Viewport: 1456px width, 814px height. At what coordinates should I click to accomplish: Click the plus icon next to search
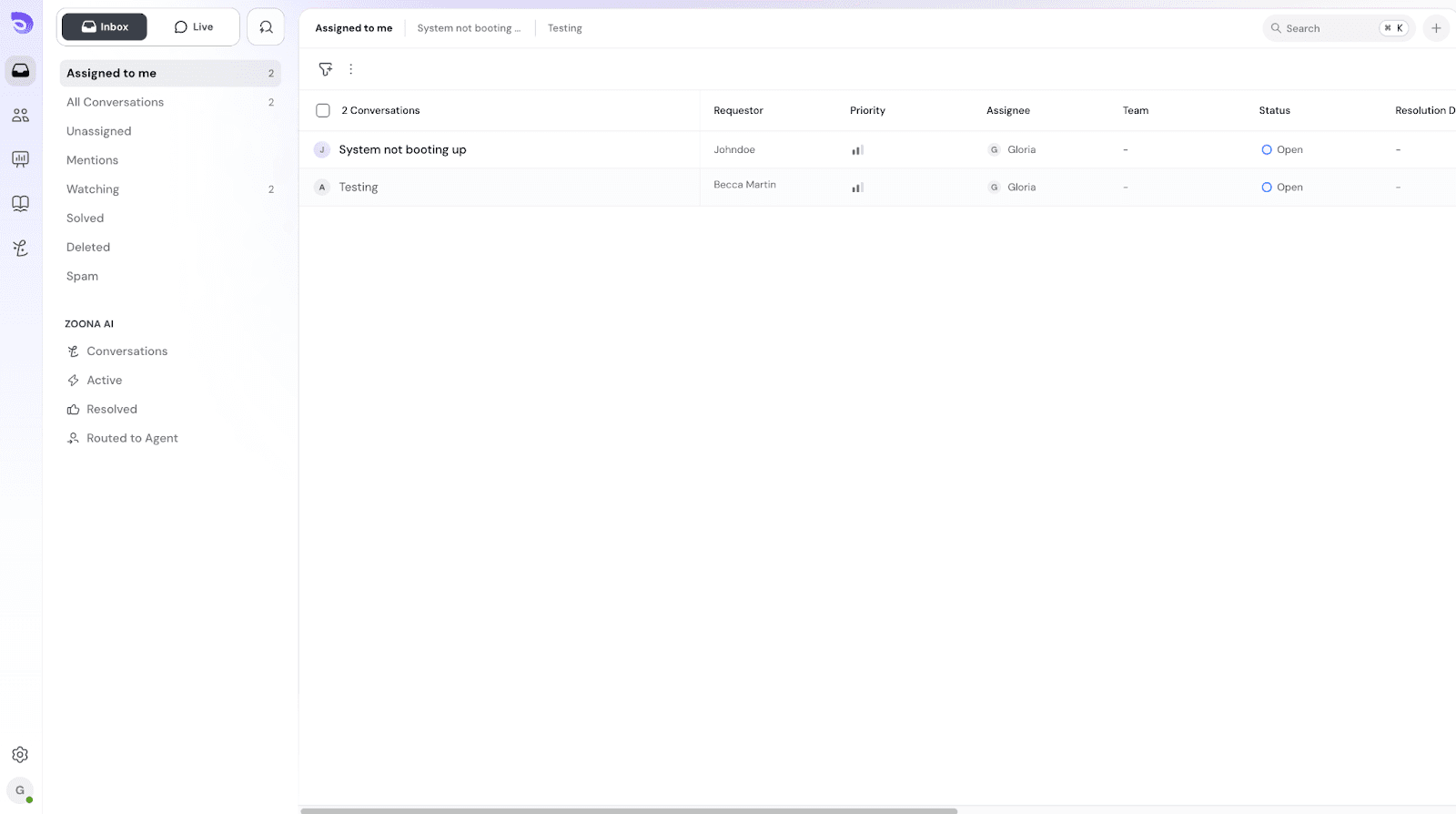(x=1436, y=28)
